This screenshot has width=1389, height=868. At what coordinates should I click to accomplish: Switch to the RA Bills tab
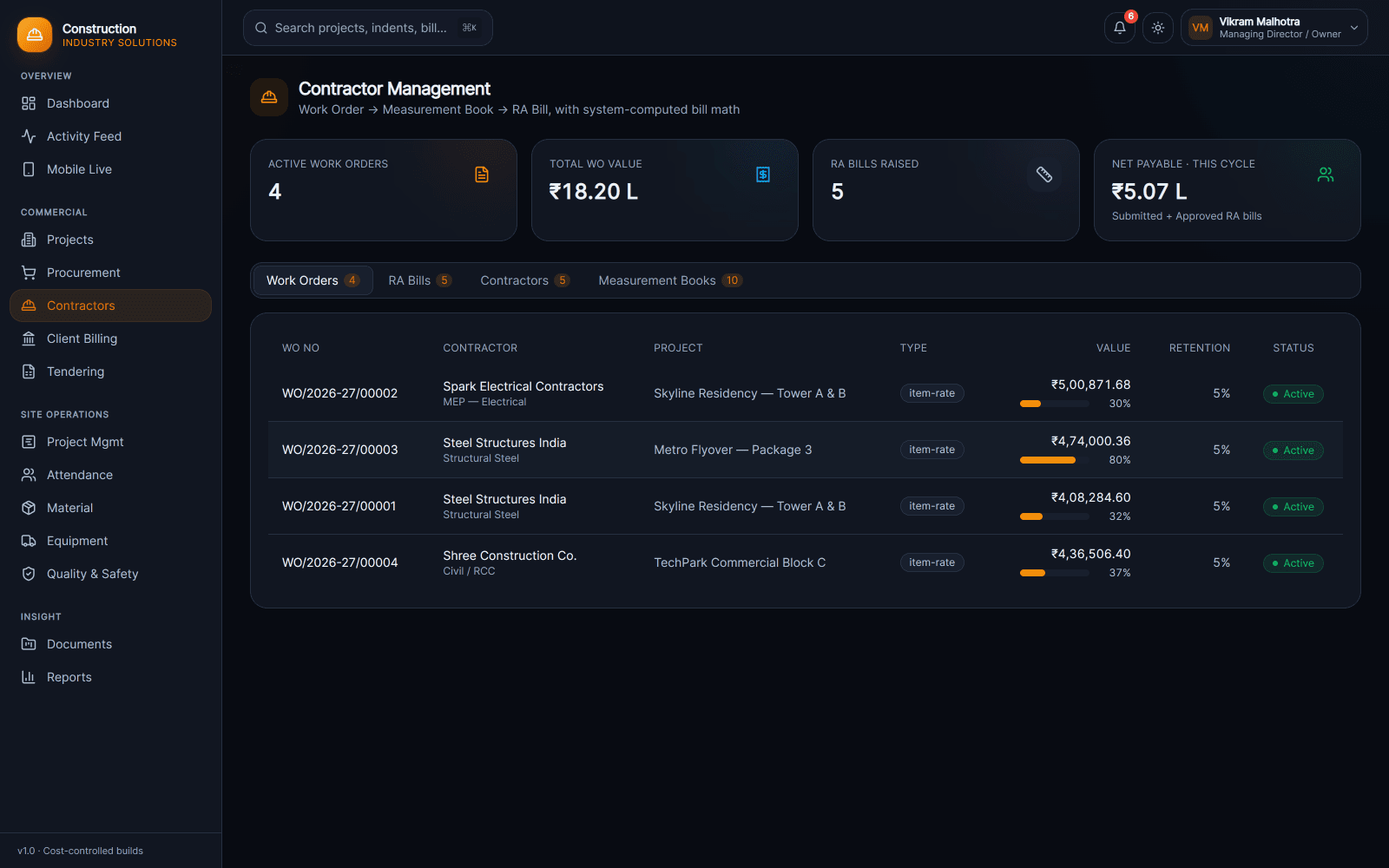(x=419, y=280)
